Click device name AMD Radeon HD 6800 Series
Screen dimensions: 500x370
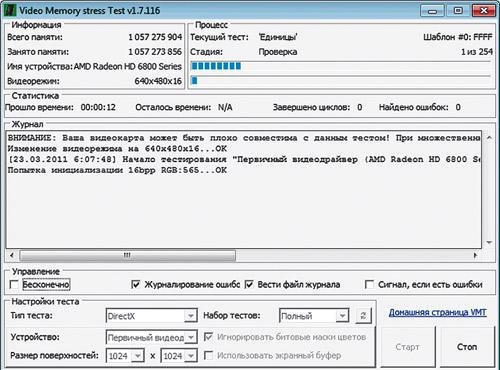click(128, 66)
